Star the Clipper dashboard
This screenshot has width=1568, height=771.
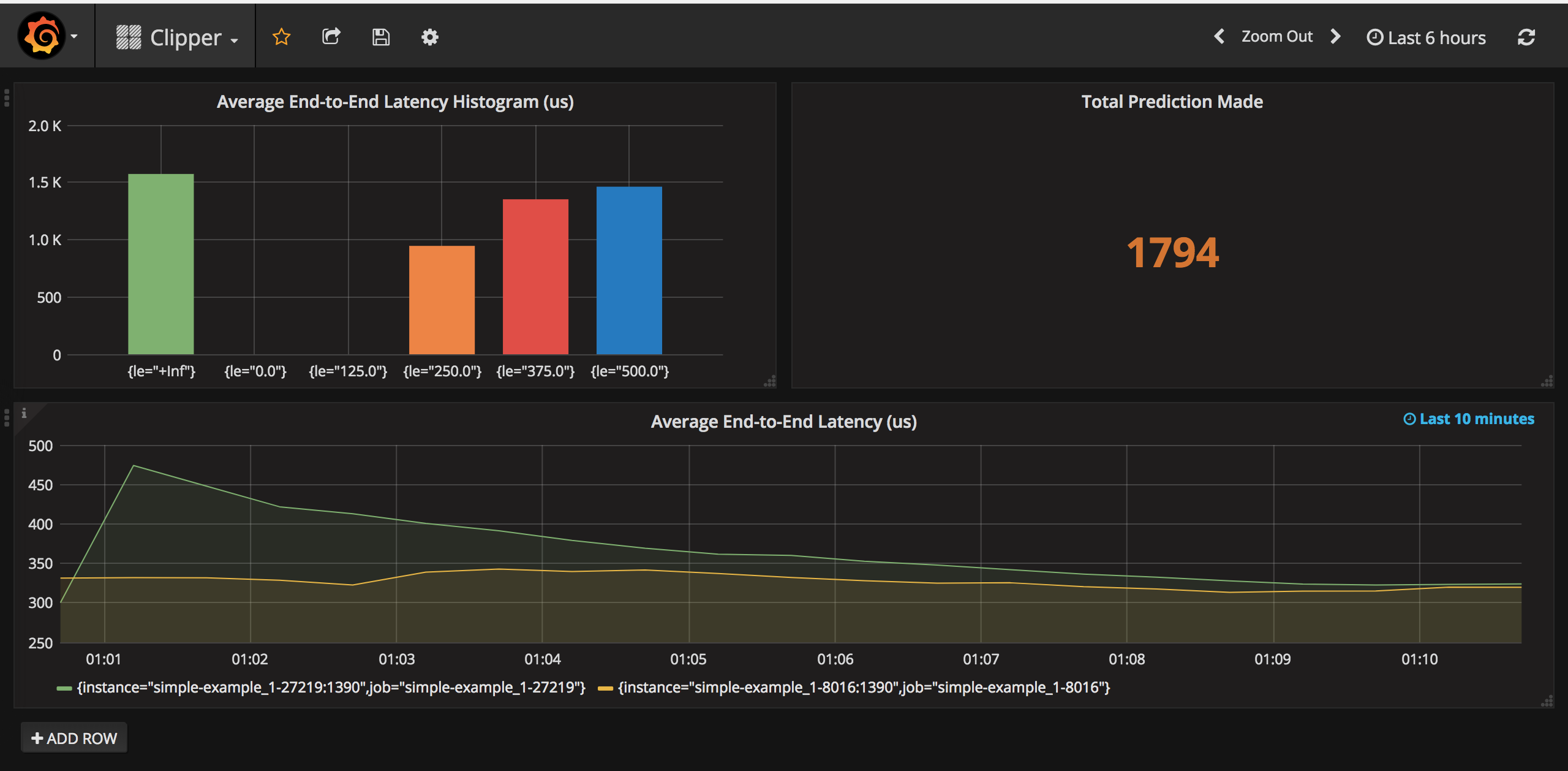(x=281, y=37)
